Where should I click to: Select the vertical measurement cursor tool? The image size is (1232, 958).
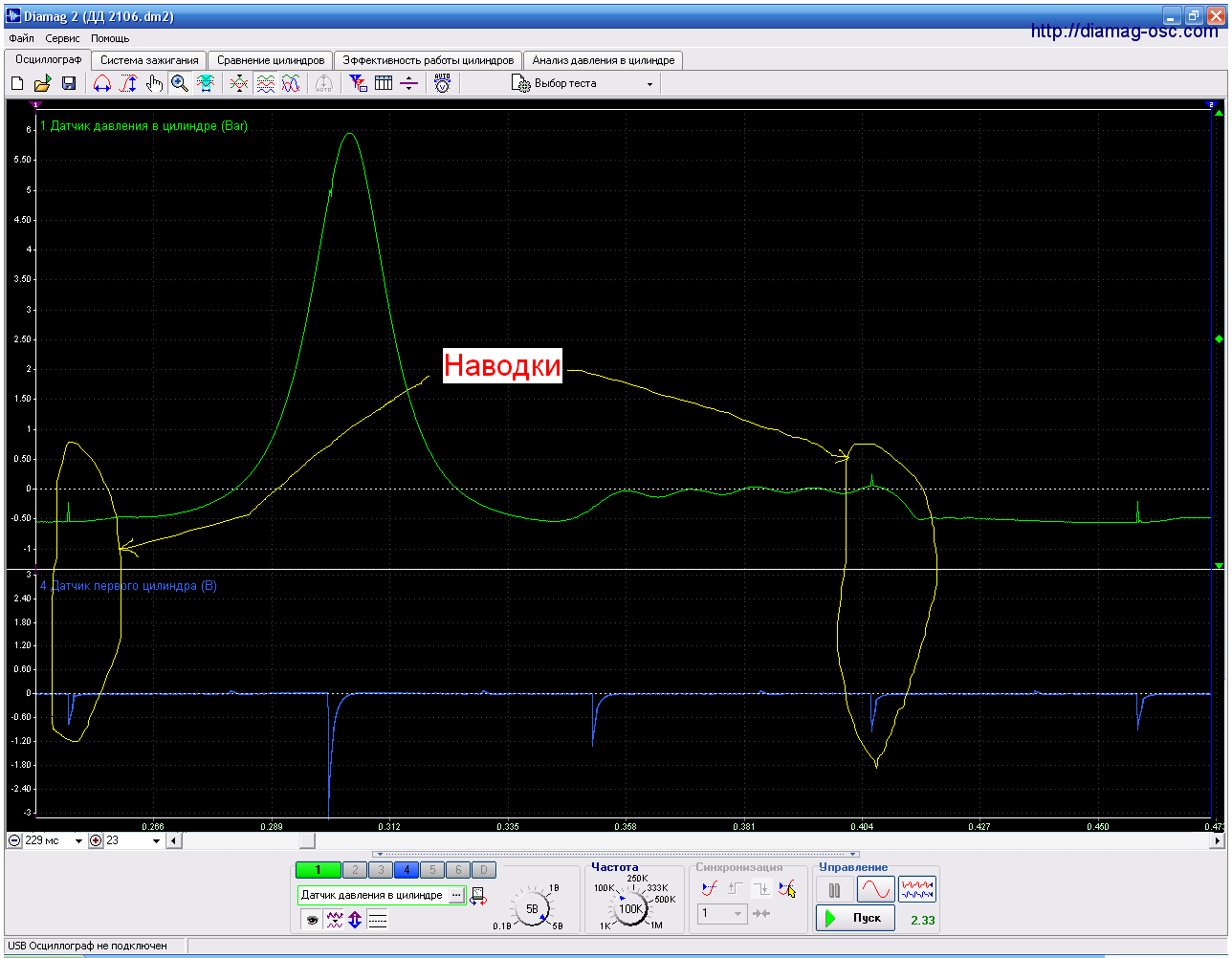click(x=128, y=84)
